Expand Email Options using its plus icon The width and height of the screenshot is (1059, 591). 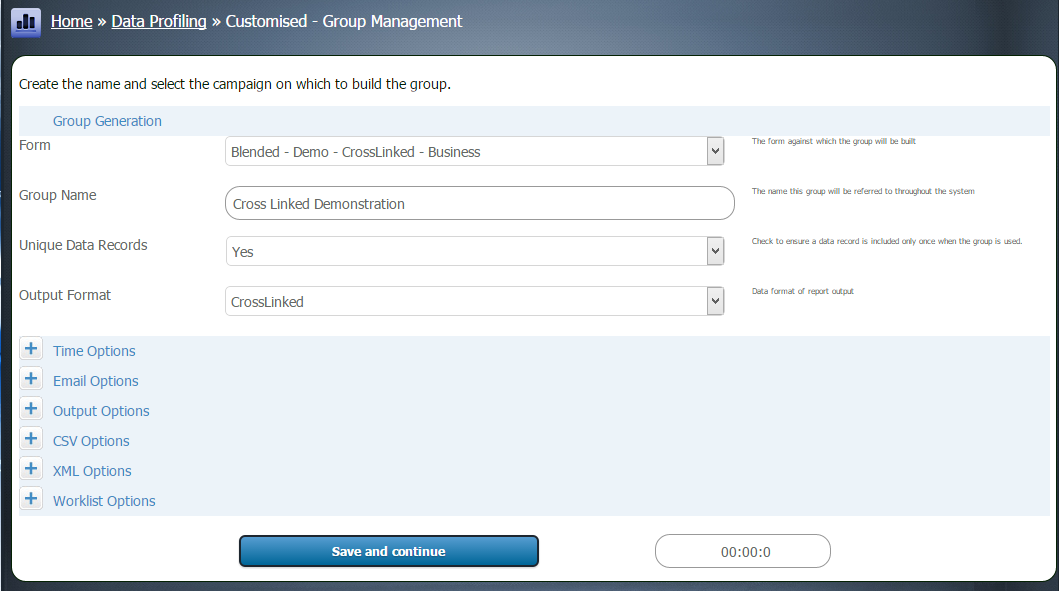click(x=31, y=378)
